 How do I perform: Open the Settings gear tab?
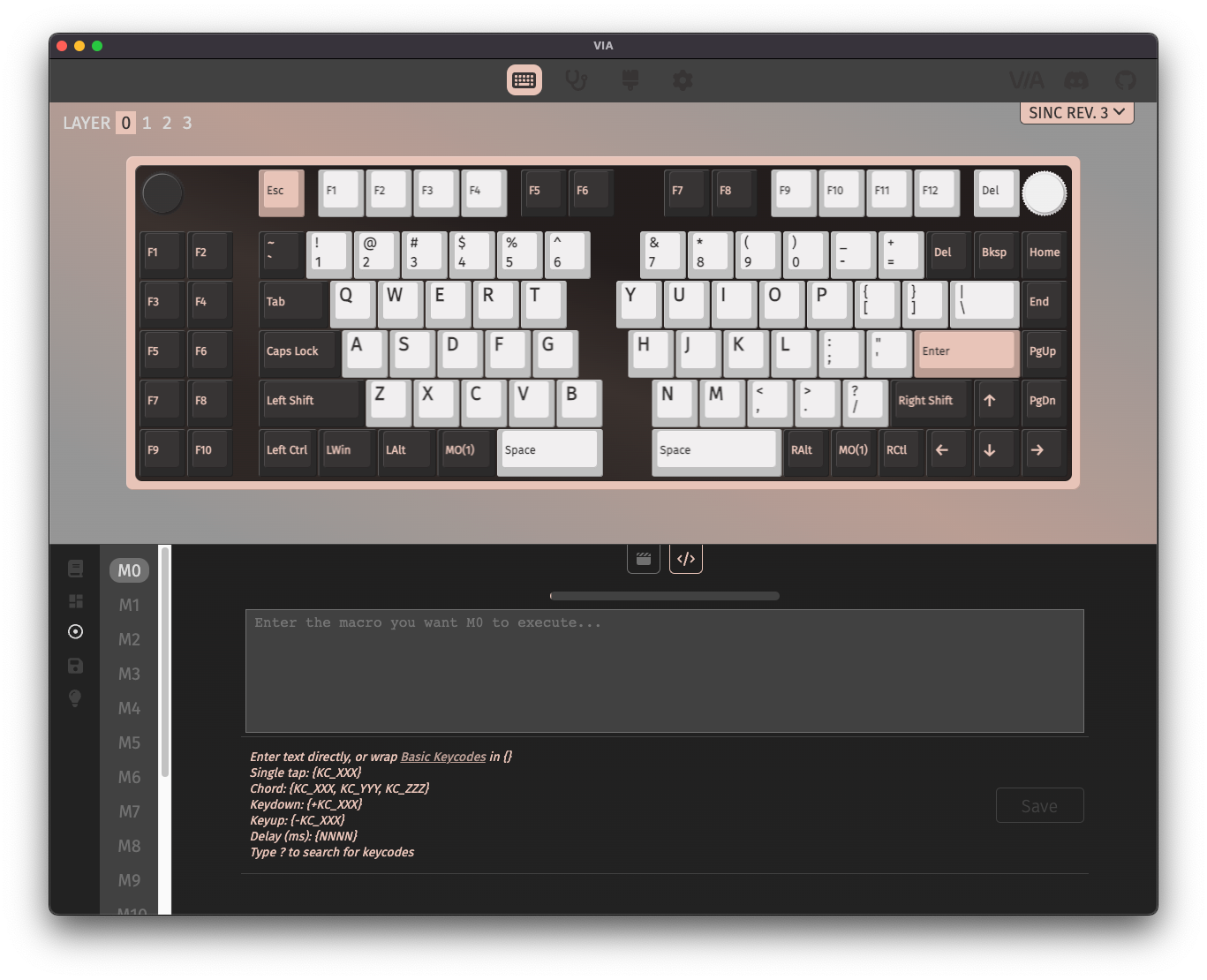[683, 80]
